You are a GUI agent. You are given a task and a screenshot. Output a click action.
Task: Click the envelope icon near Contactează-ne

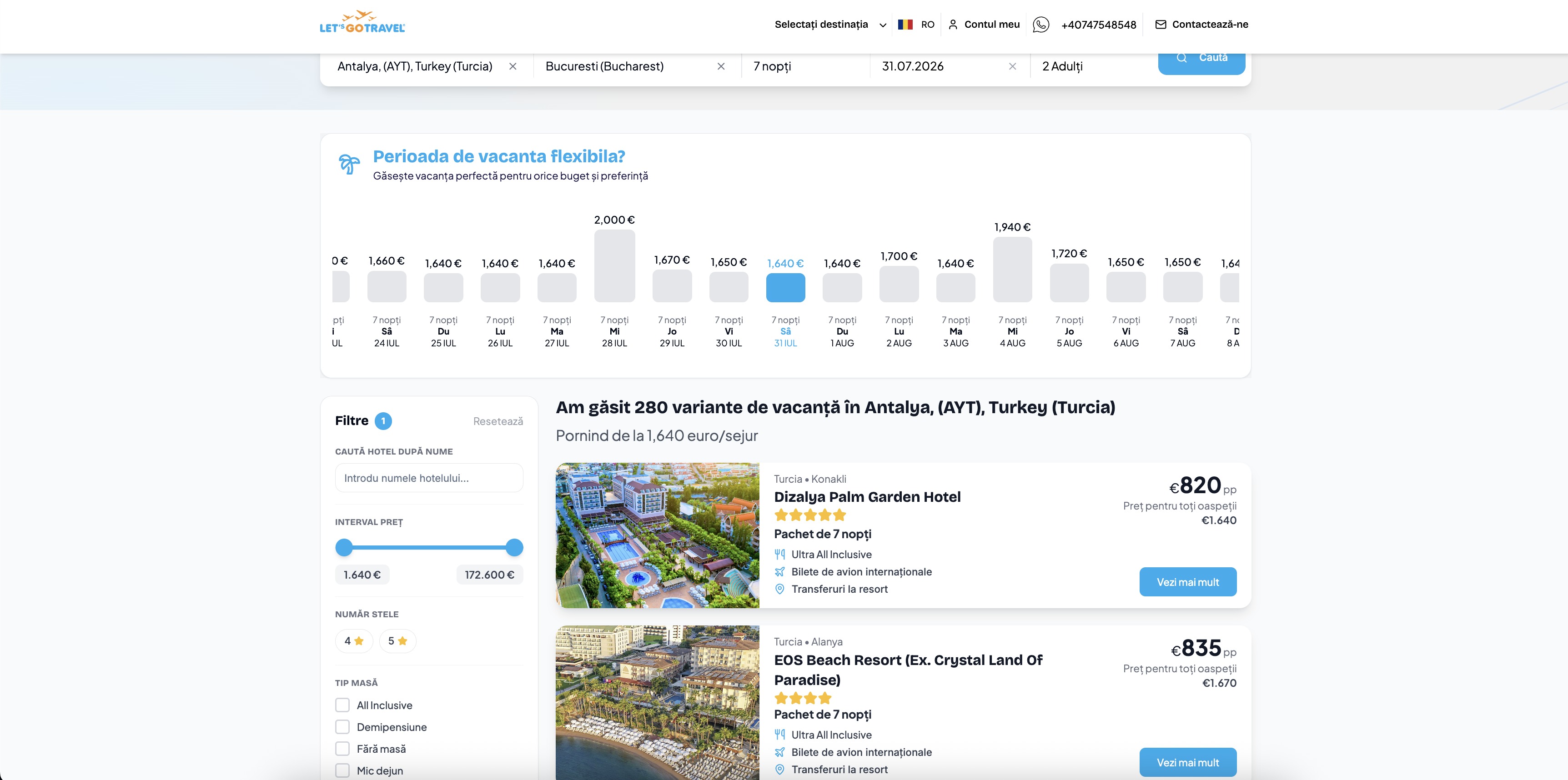pyautogui.click(x=1161, y=25)
